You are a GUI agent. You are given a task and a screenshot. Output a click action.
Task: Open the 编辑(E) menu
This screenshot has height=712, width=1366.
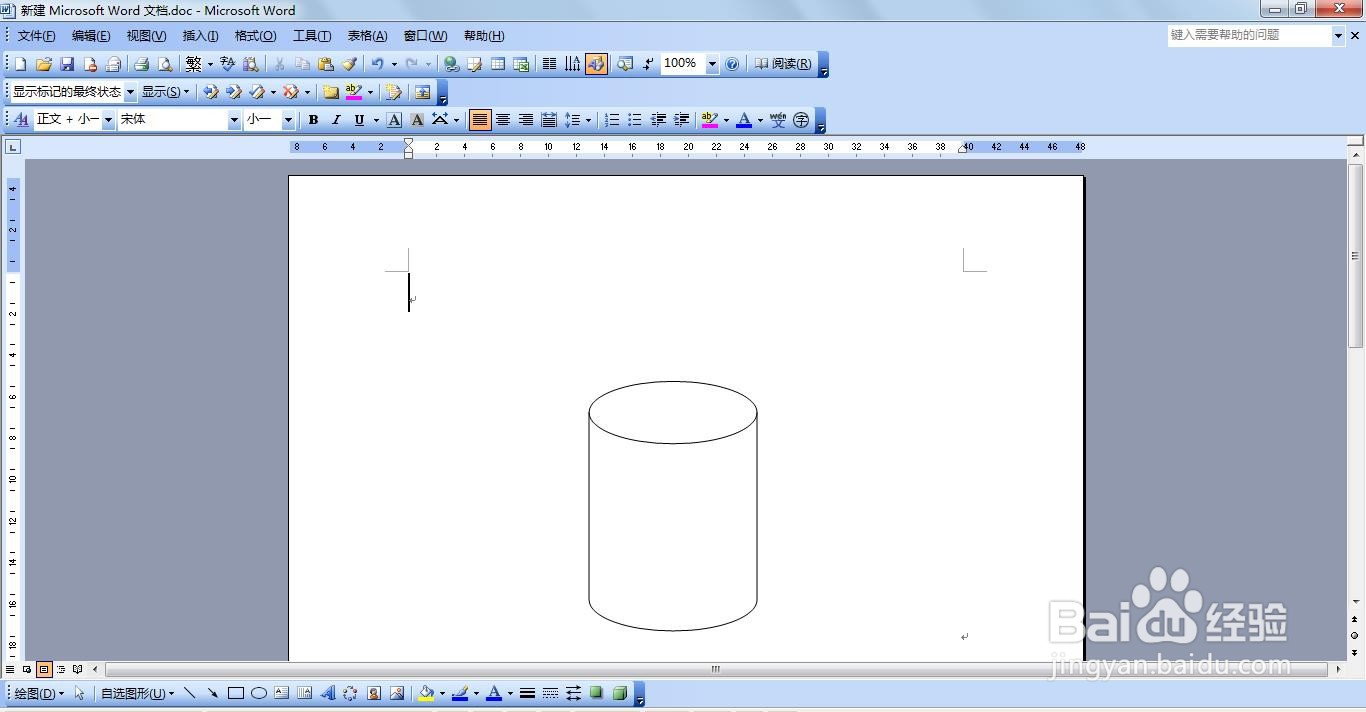(91, 36)
